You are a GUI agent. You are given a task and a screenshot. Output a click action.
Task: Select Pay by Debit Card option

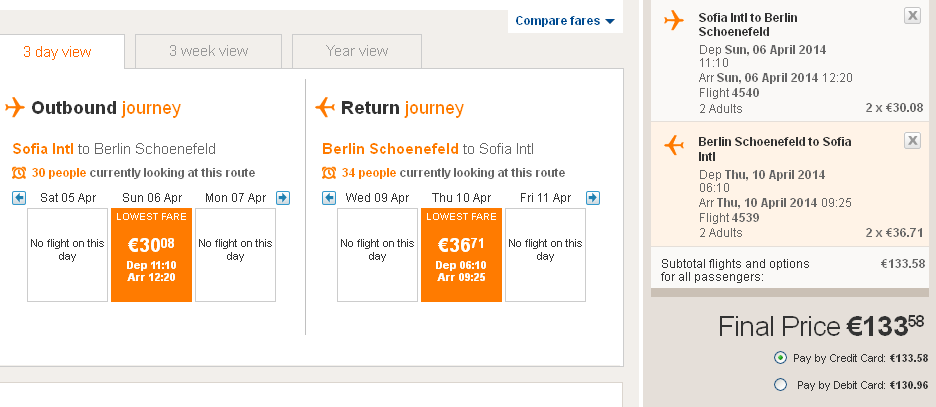click(780, 384)
